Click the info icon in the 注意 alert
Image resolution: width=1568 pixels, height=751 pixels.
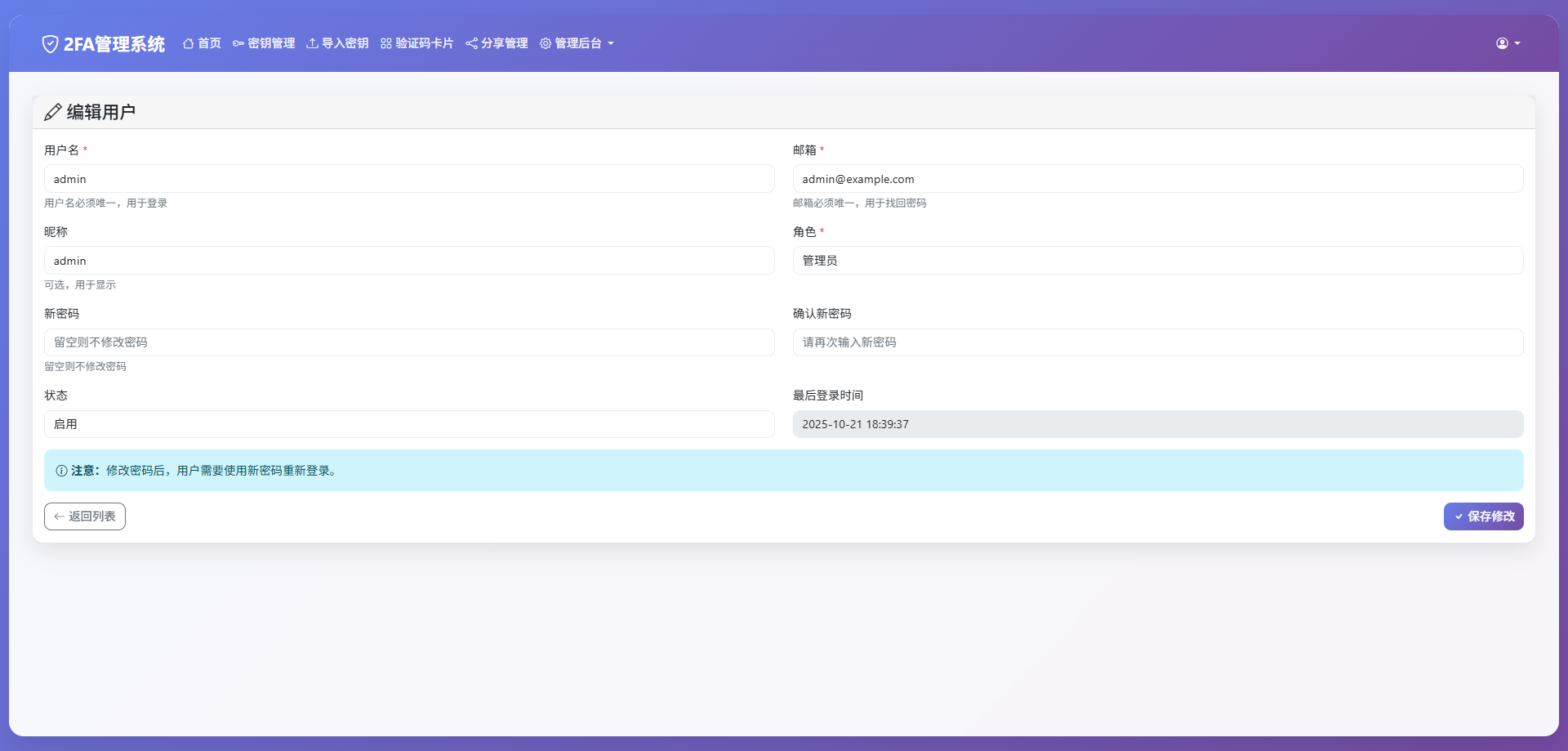click(60, 470)
